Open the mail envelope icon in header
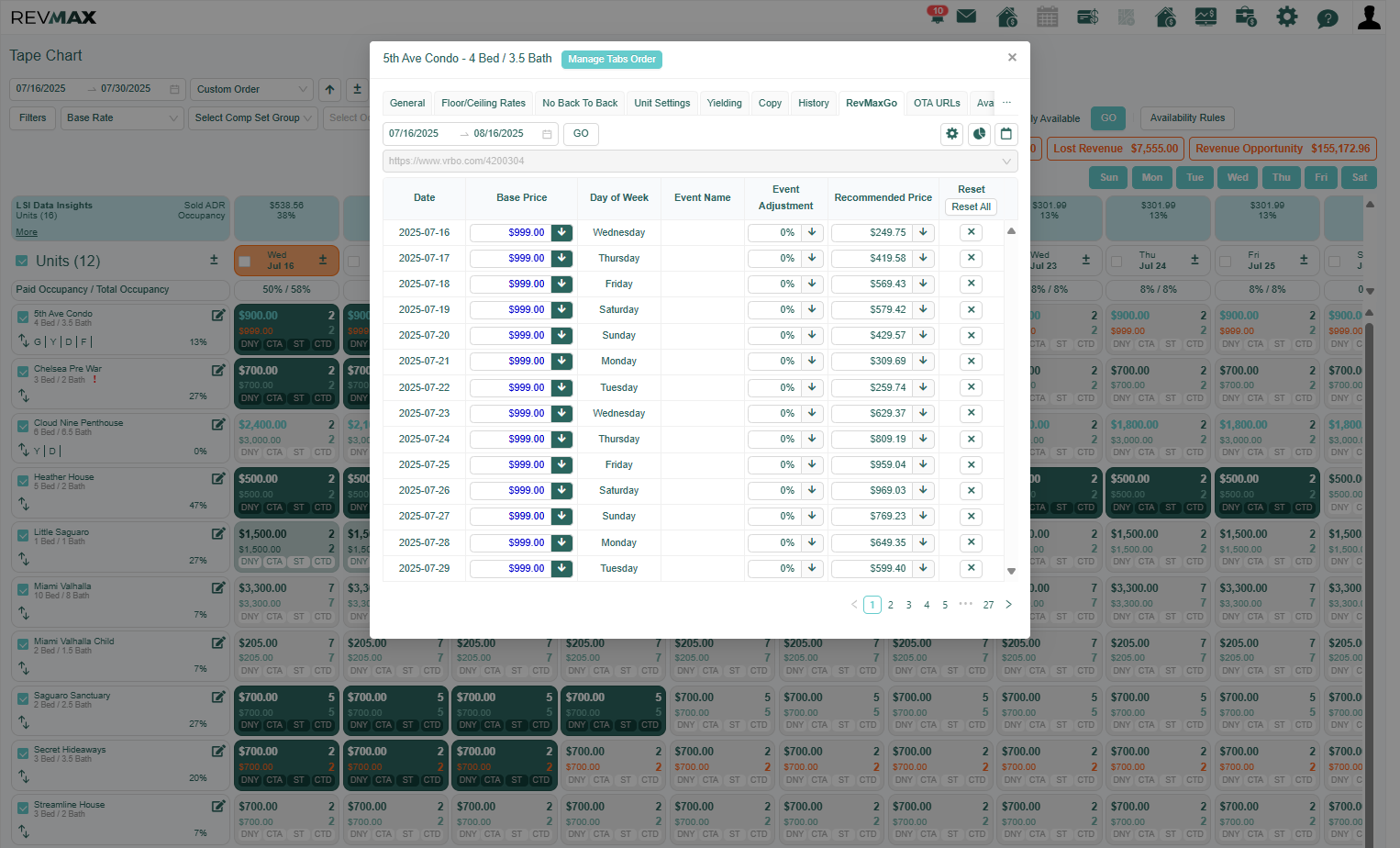The height and width of the screenshot is (848, 1400). pyautogui.click(x=966, y=17)
